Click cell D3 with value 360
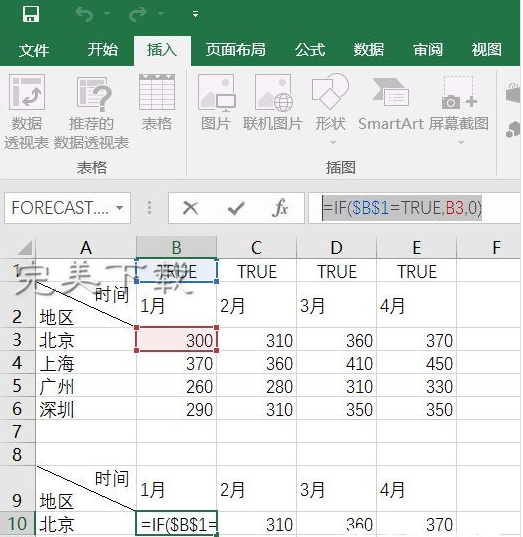 tap(337, 339)
